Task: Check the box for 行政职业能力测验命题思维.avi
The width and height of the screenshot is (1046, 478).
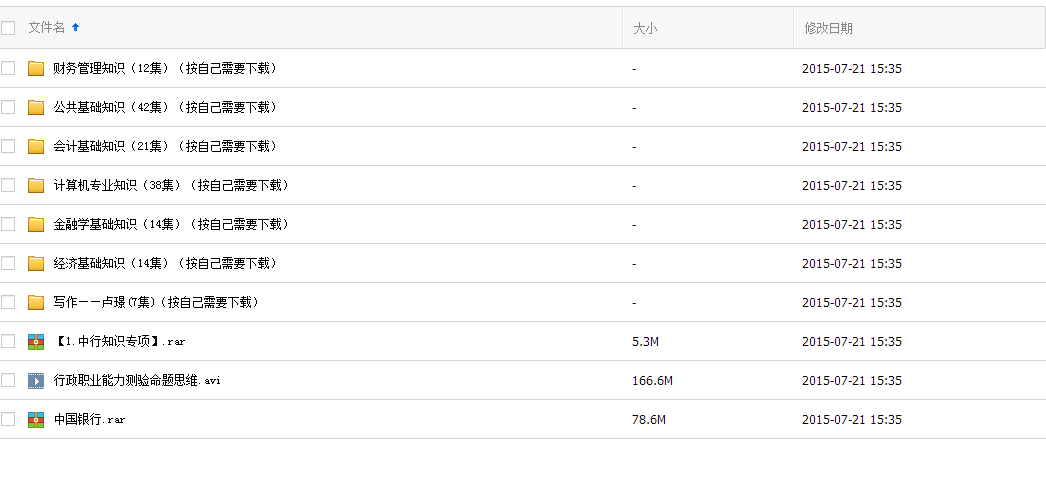Action: (x=8, y=380)
